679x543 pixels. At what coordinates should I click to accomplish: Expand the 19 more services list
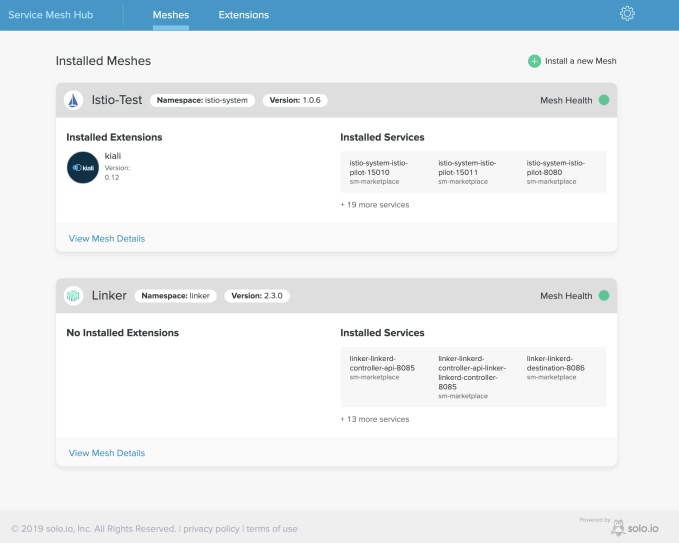[x=374, y=205]
